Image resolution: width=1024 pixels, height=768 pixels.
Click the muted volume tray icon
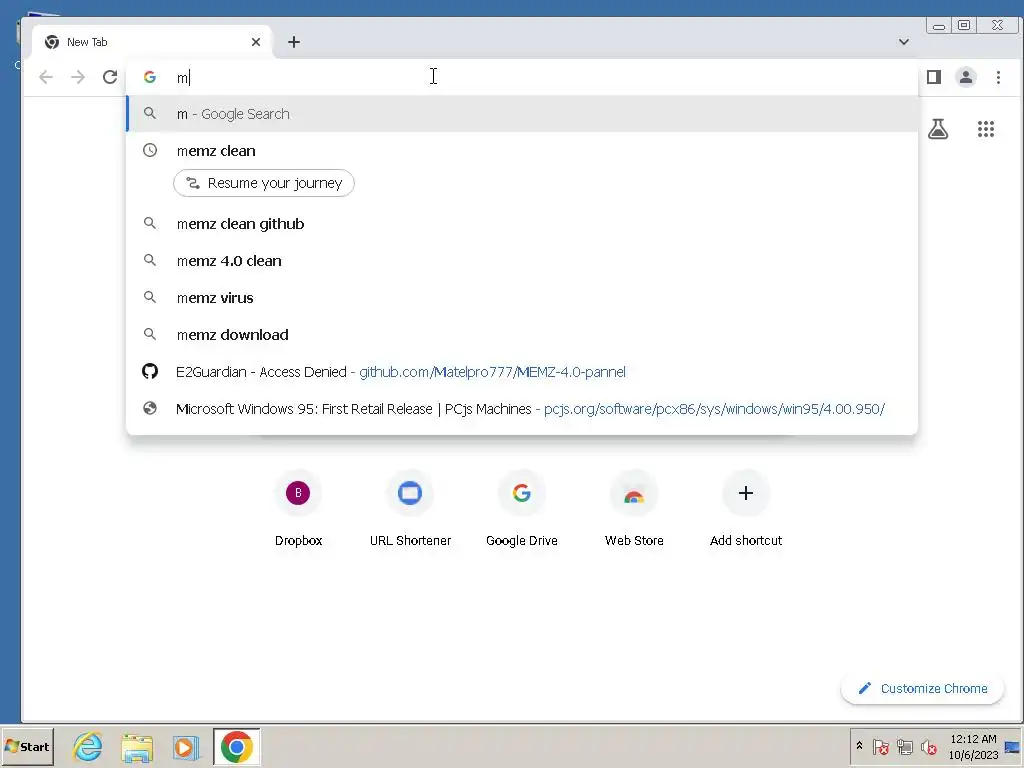click(928, 746)
